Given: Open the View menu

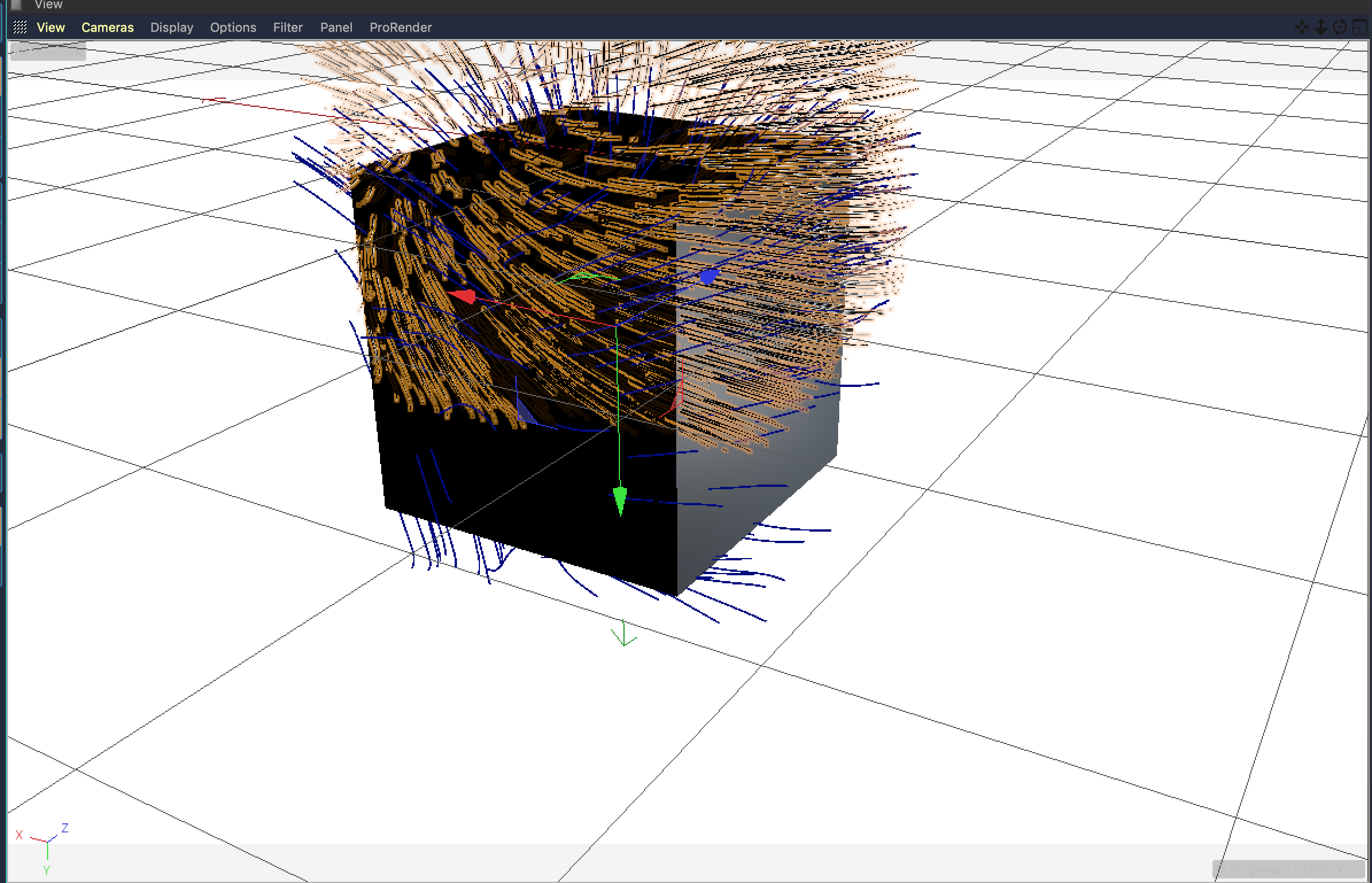Looking at the screenshot, I should [51, 27].
